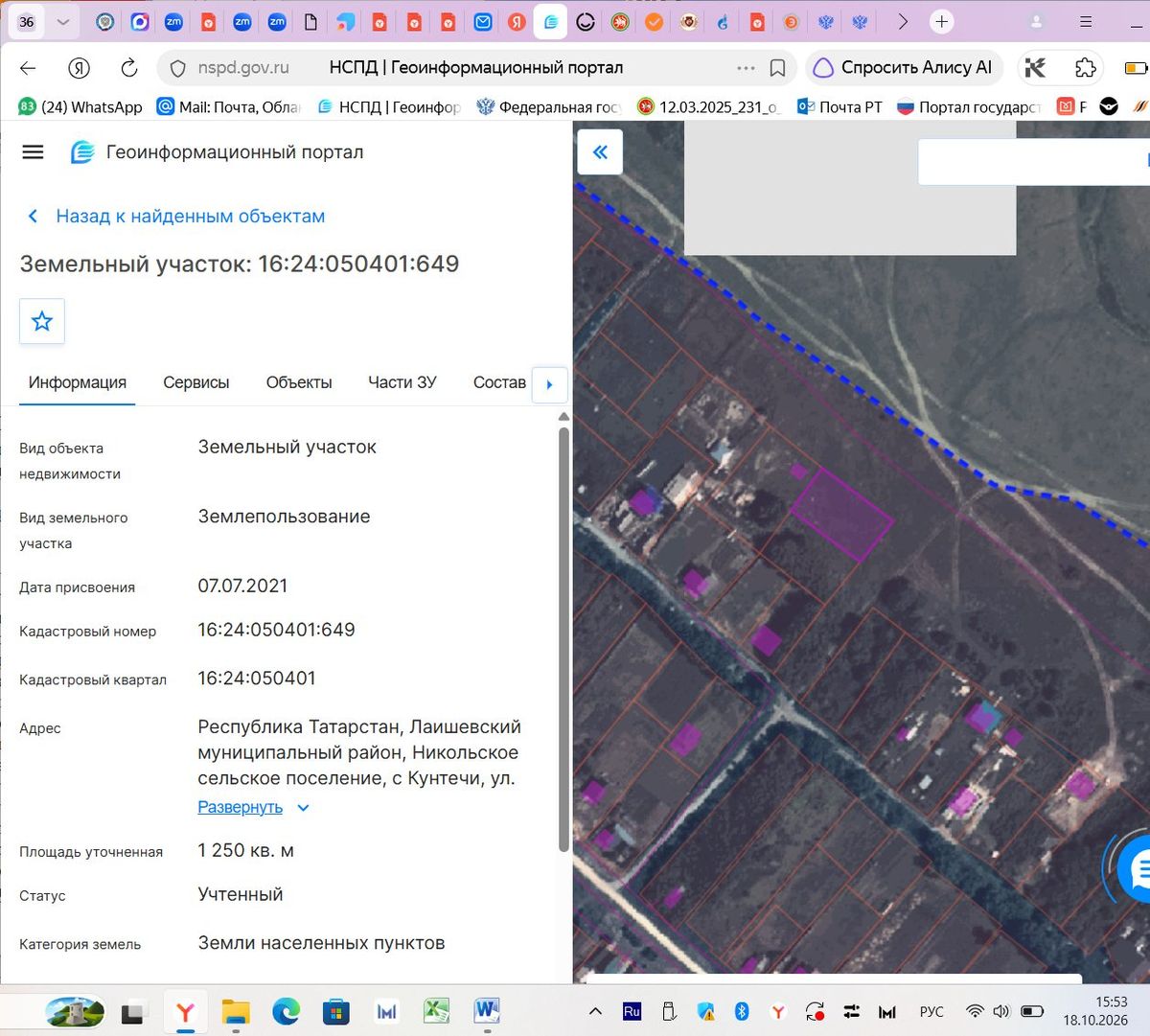Image resolution: width=1150 pixels, height=1036 pixels.
Task: Open the hamburger menu of Геоинформационный портал
Action: (x=33, y=151)
